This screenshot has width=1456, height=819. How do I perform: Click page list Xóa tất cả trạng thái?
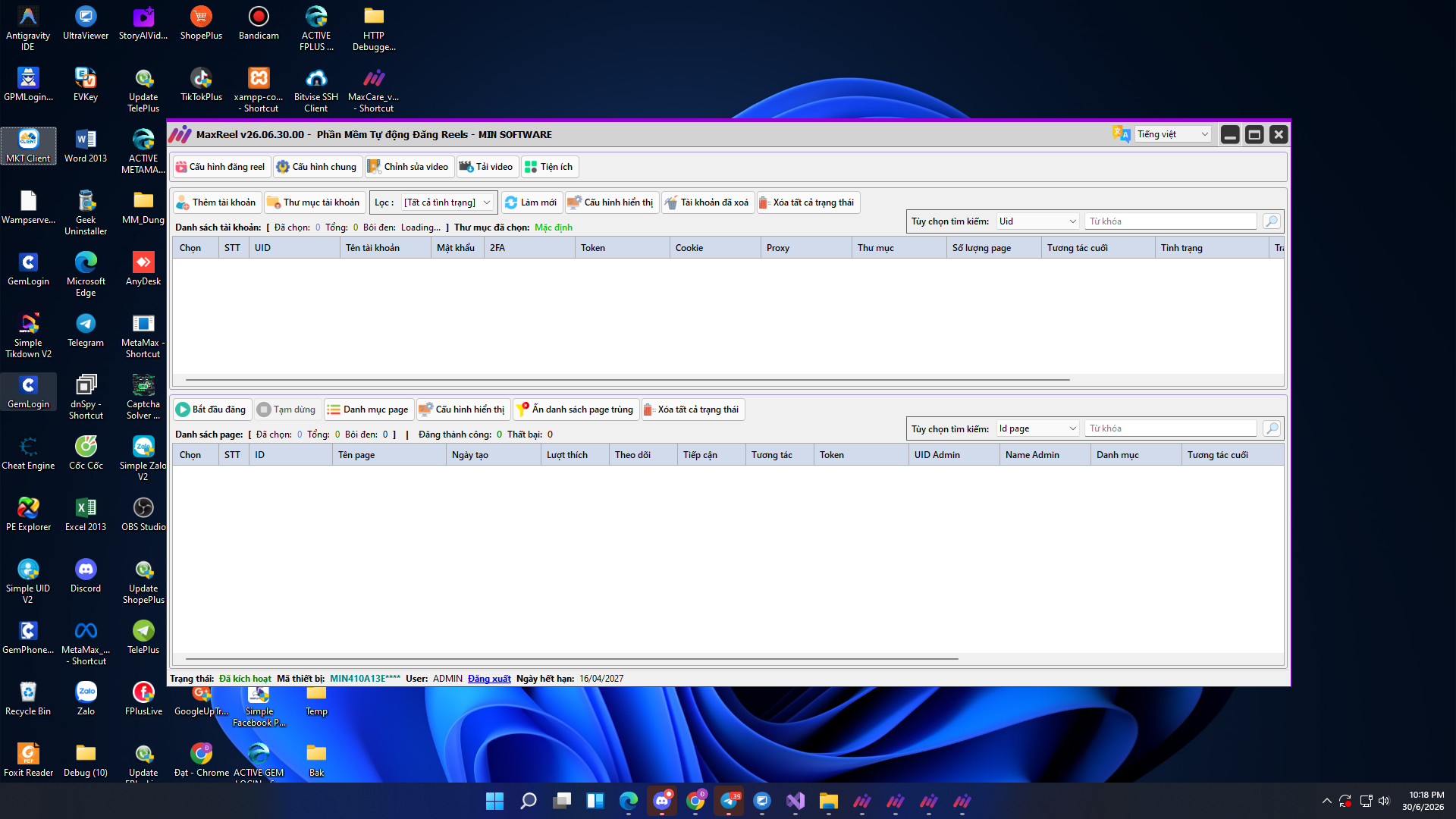[692, 409]
